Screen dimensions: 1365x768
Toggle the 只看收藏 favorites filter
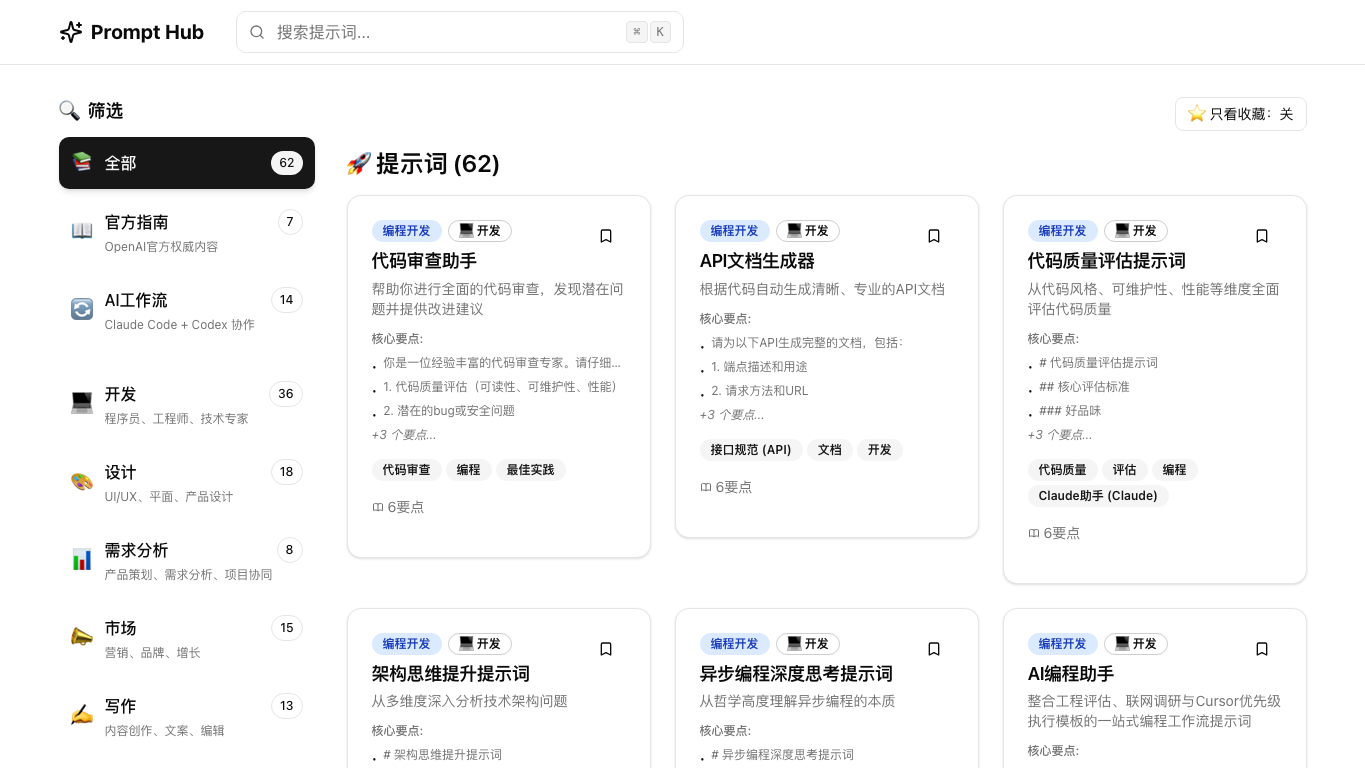pos(1240,114)
